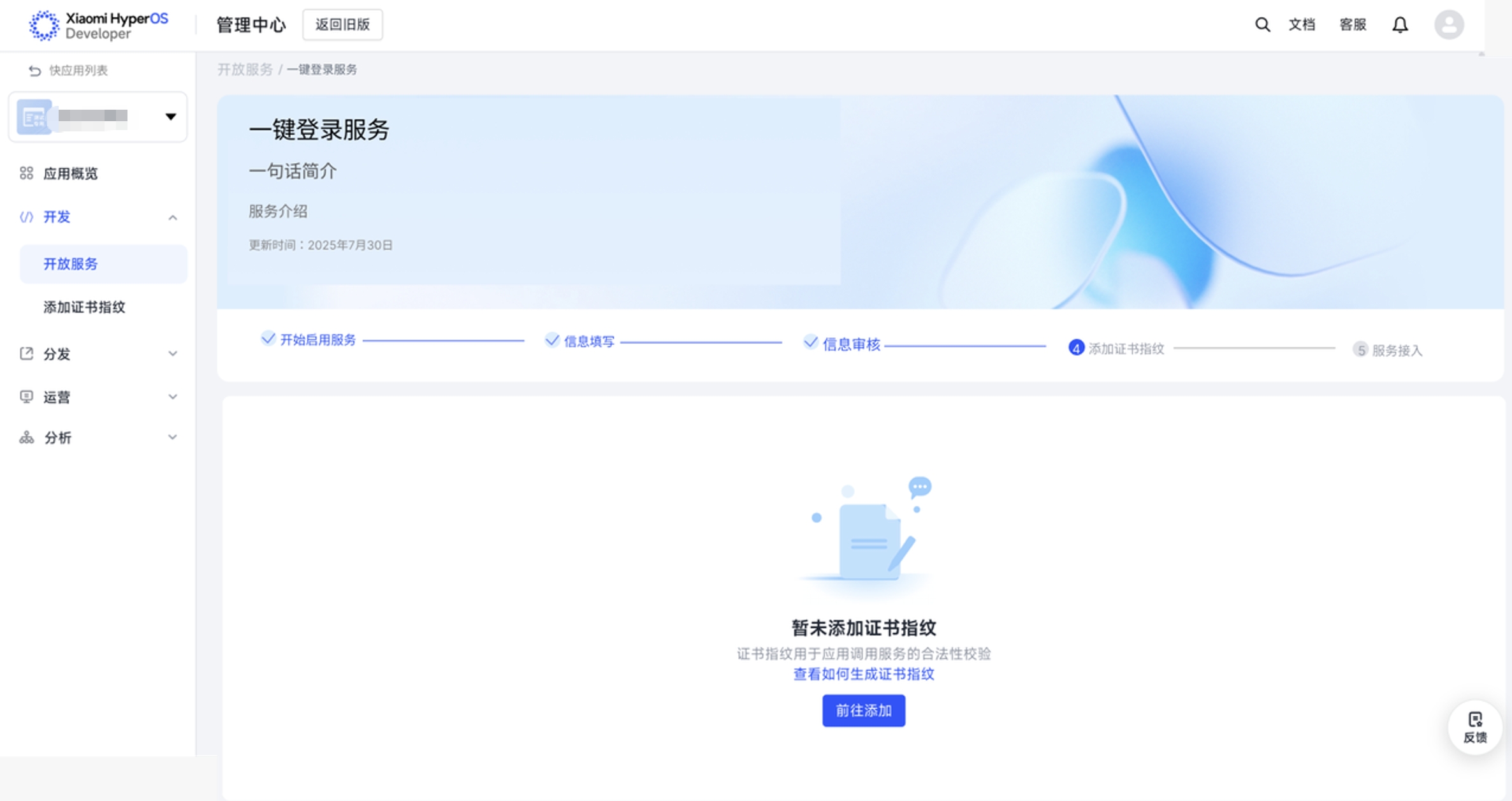The width and height of the screenshot is (1512, 801).
Task: Click the search magnifier icon
Action: click(x=1262, y=24)
